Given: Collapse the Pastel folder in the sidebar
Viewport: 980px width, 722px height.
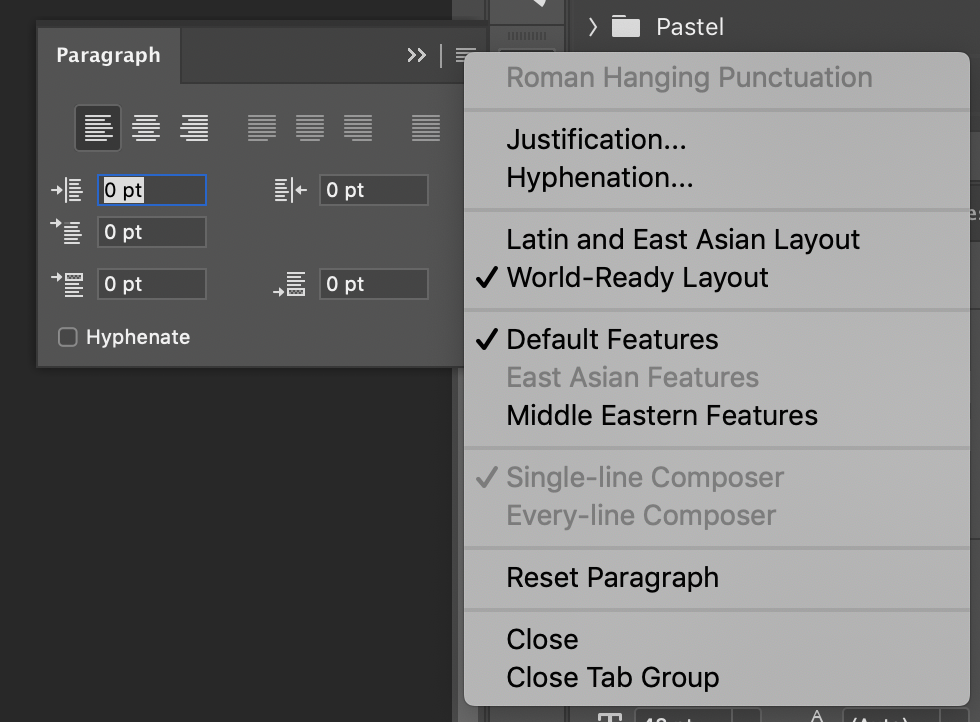Looking at the screenshot, I should [x=594, y=27].
